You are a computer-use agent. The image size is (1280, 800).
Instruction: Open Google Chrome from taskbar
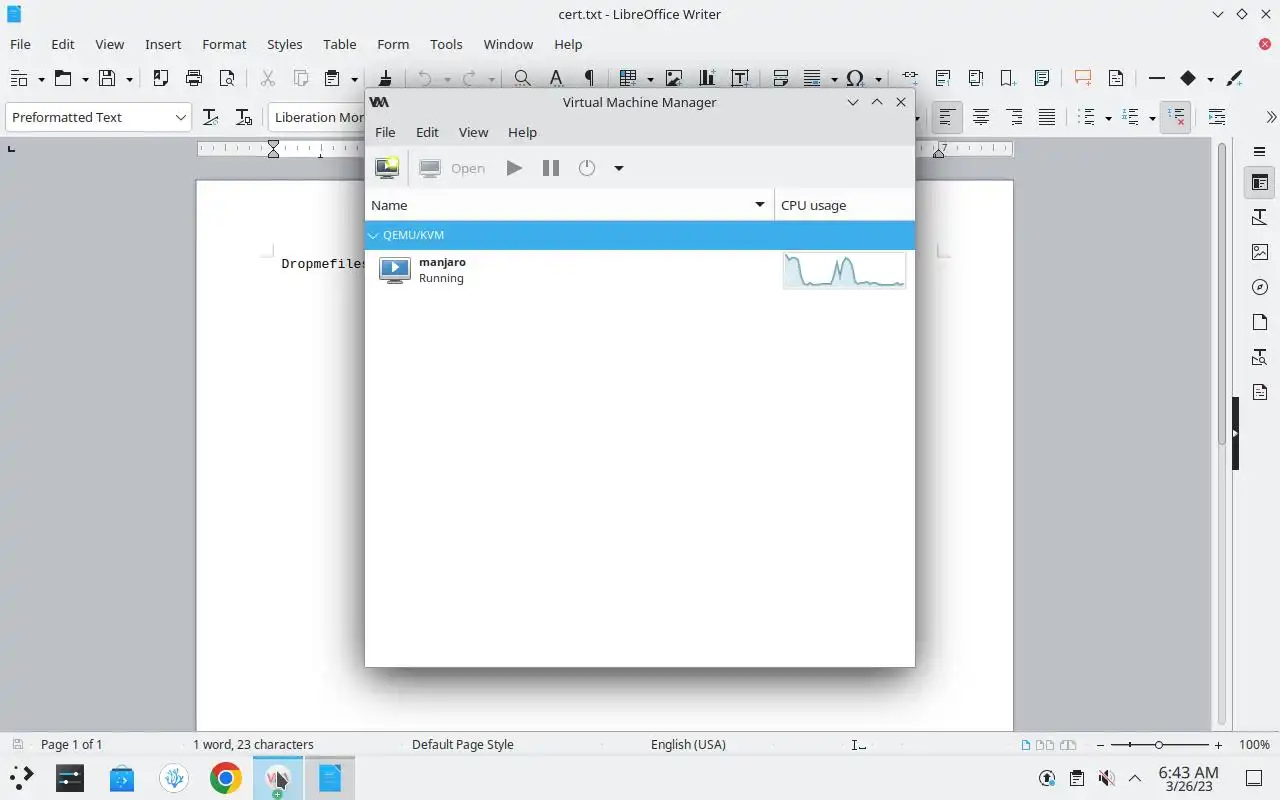tap(226, 778)
